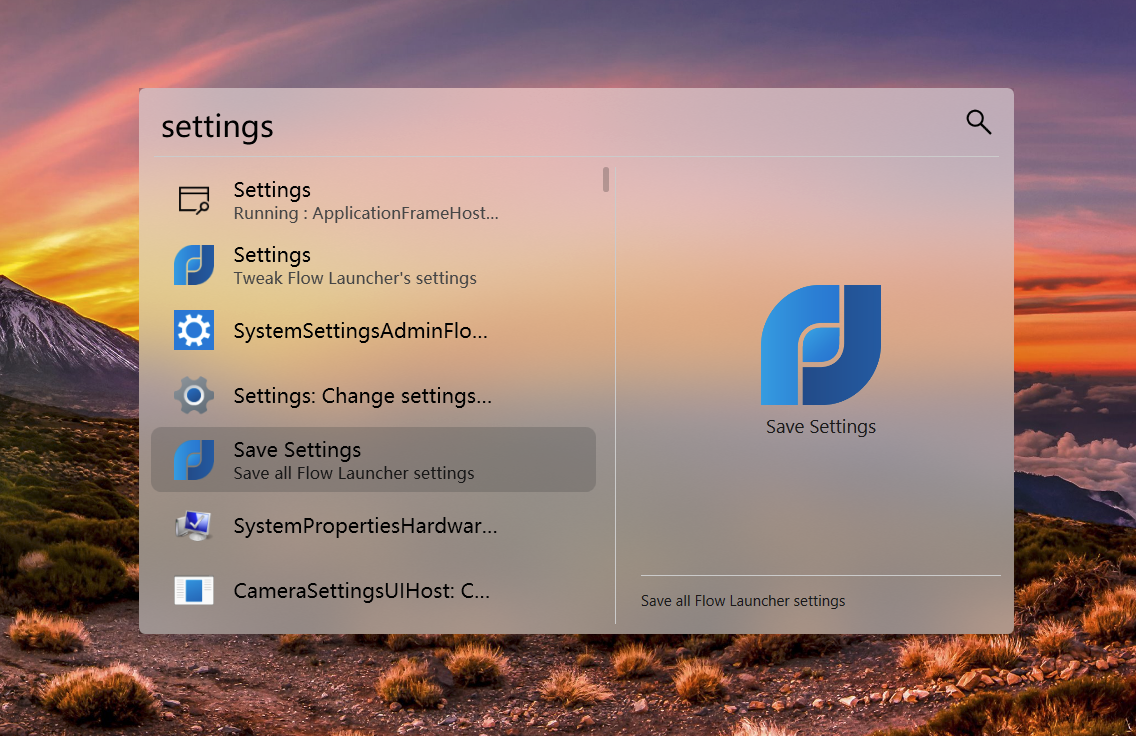Select "Settings: Change settings..." result
The image size is (1136, 736).
[x=373, y=396]
